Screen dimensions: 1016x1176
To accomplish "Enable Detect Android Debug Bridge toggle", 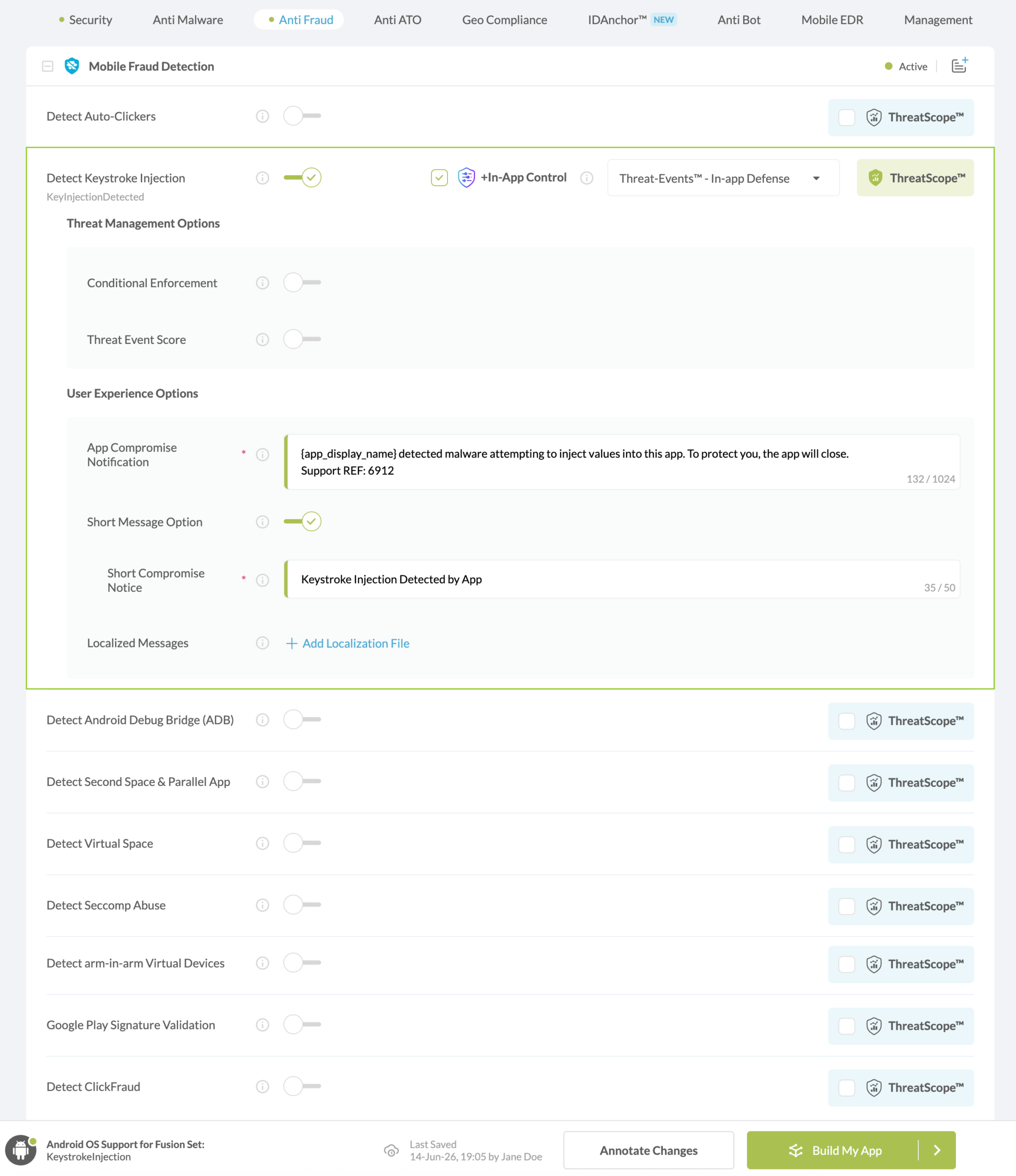I will (x=303, y=719).
